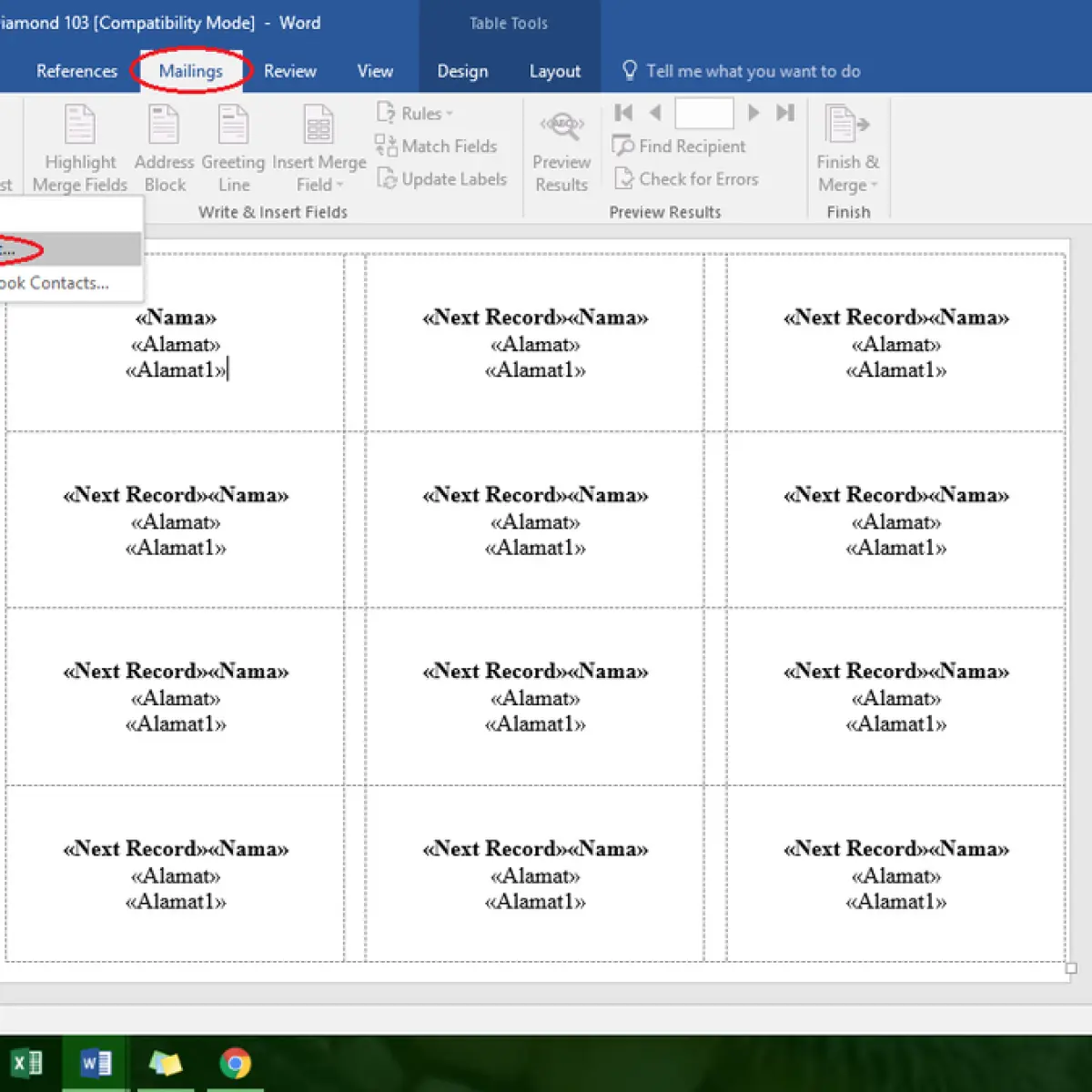Click the record number input box
Image resolution: width=1092 pixels, height=1092 pixels.
704,113
